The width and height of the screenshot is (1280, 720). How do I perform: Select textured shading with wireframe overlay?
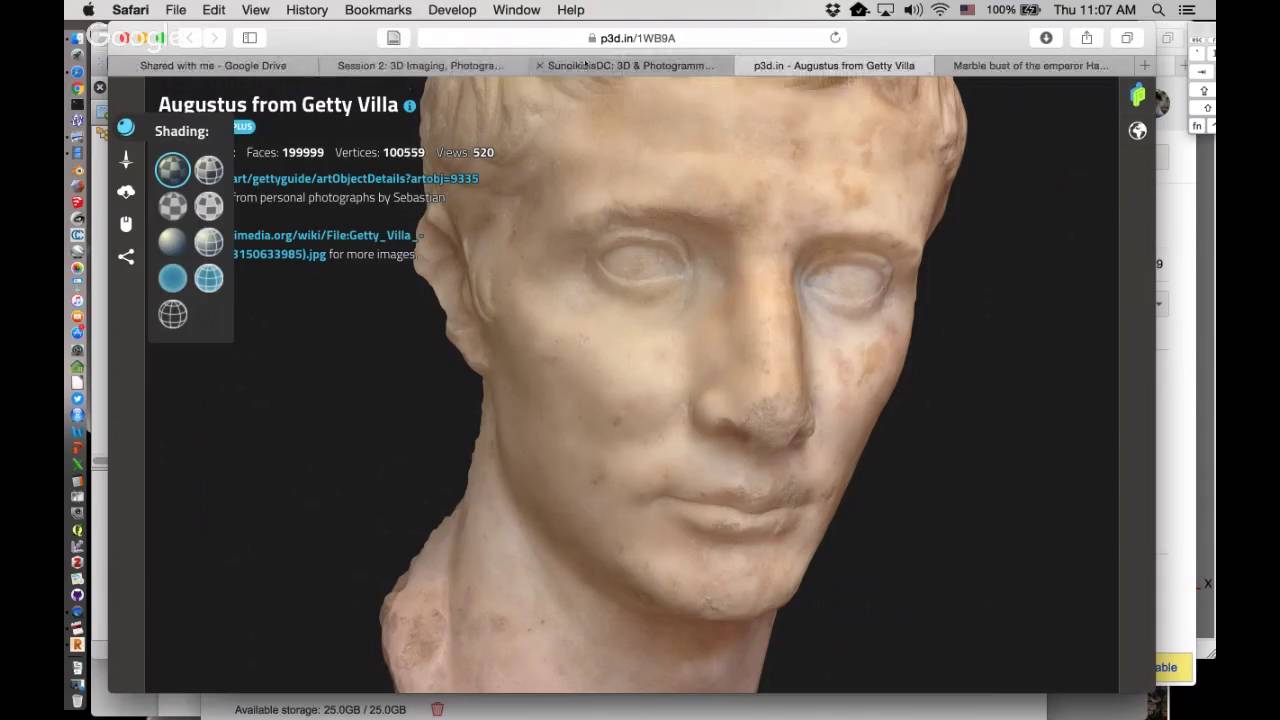coord(209,170)
